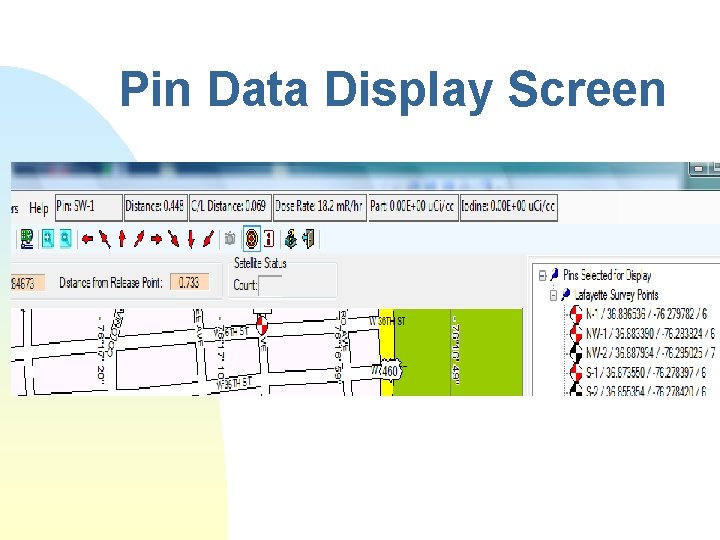Click the info 'i' toolbar icon
This screenshot has height=540, width=720.
269,239
